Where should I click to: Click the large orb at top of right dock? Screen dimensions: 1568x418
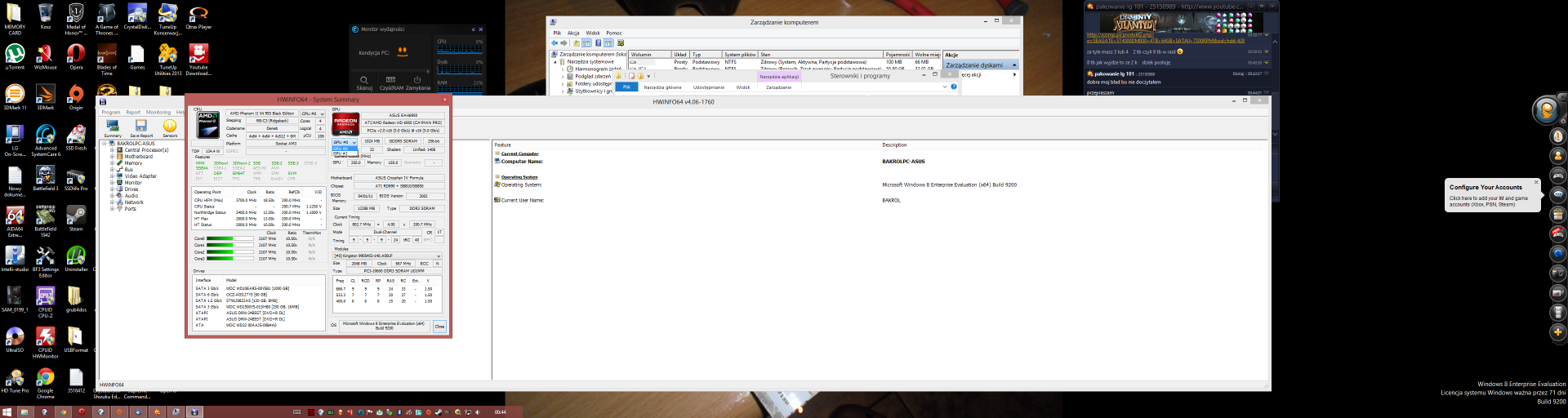pyautogui.click(x=1545, y=110)
